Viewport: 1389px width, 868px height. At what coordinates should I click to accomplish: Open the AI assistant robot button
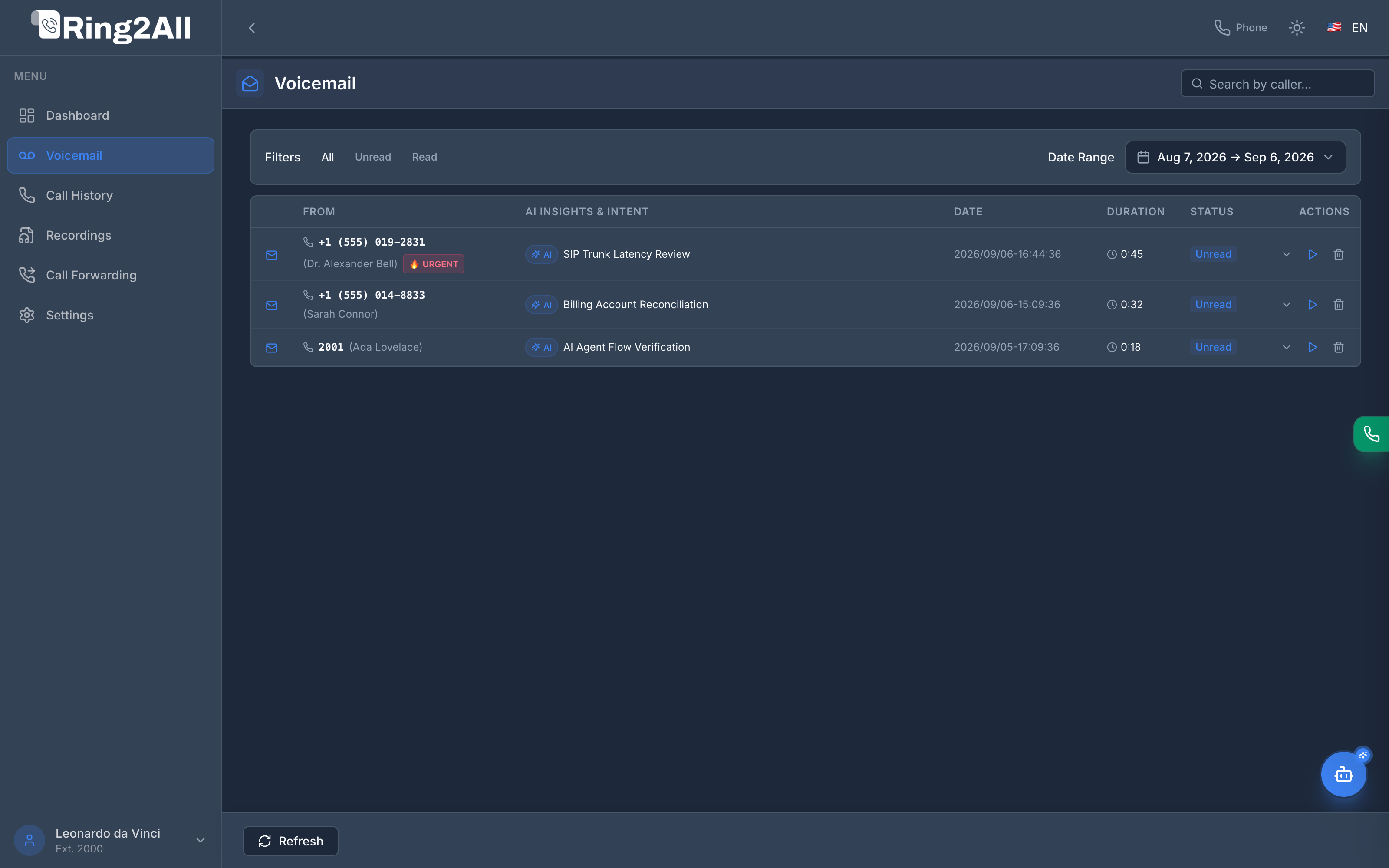pyautogui.click(x=1343, y=774)
